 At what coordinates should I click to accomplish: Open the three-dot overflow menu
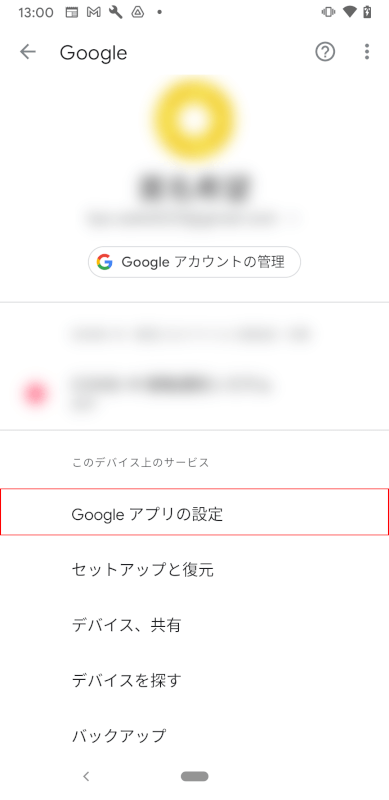[367, 52]
